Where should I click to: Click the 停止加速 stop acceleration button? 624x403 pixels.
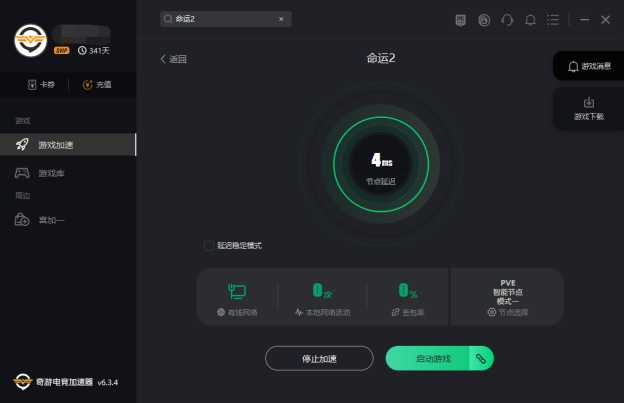(x=319, y=358)
